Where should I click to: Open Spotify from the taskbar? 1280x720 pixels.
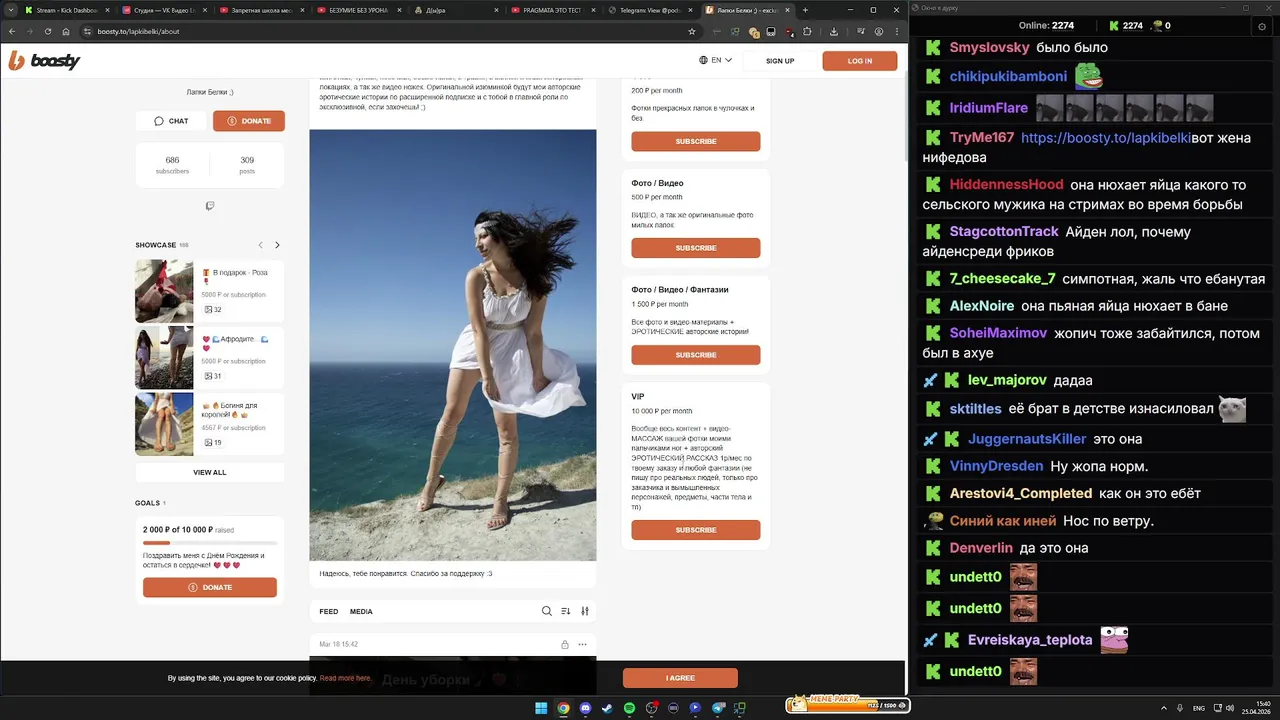coord(629,708)
